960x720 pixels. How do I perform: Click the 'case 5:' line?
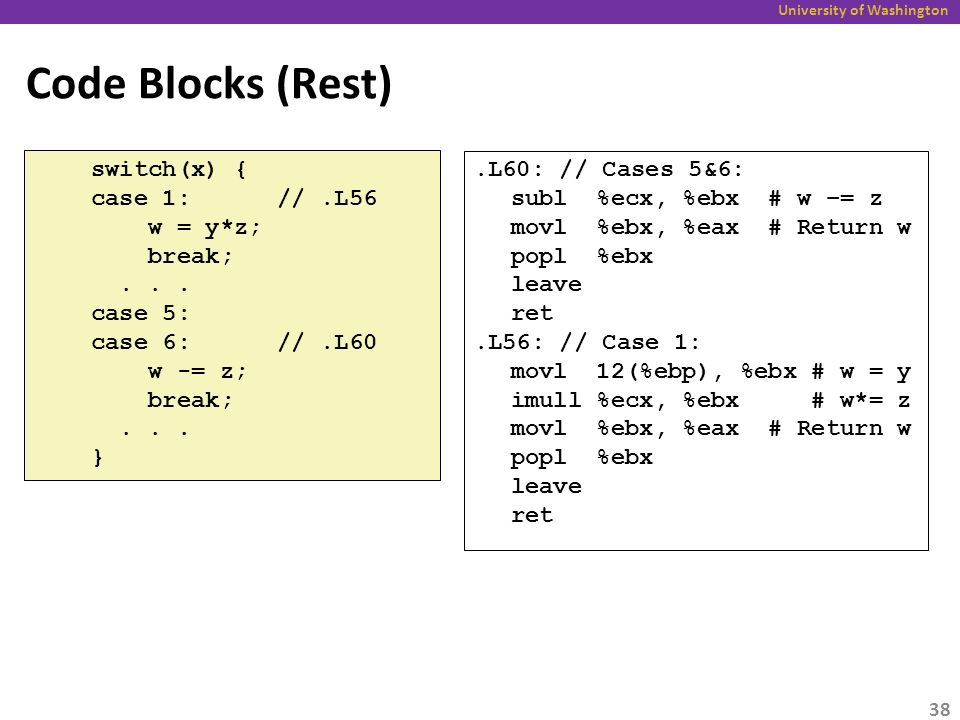coord(140,313)
